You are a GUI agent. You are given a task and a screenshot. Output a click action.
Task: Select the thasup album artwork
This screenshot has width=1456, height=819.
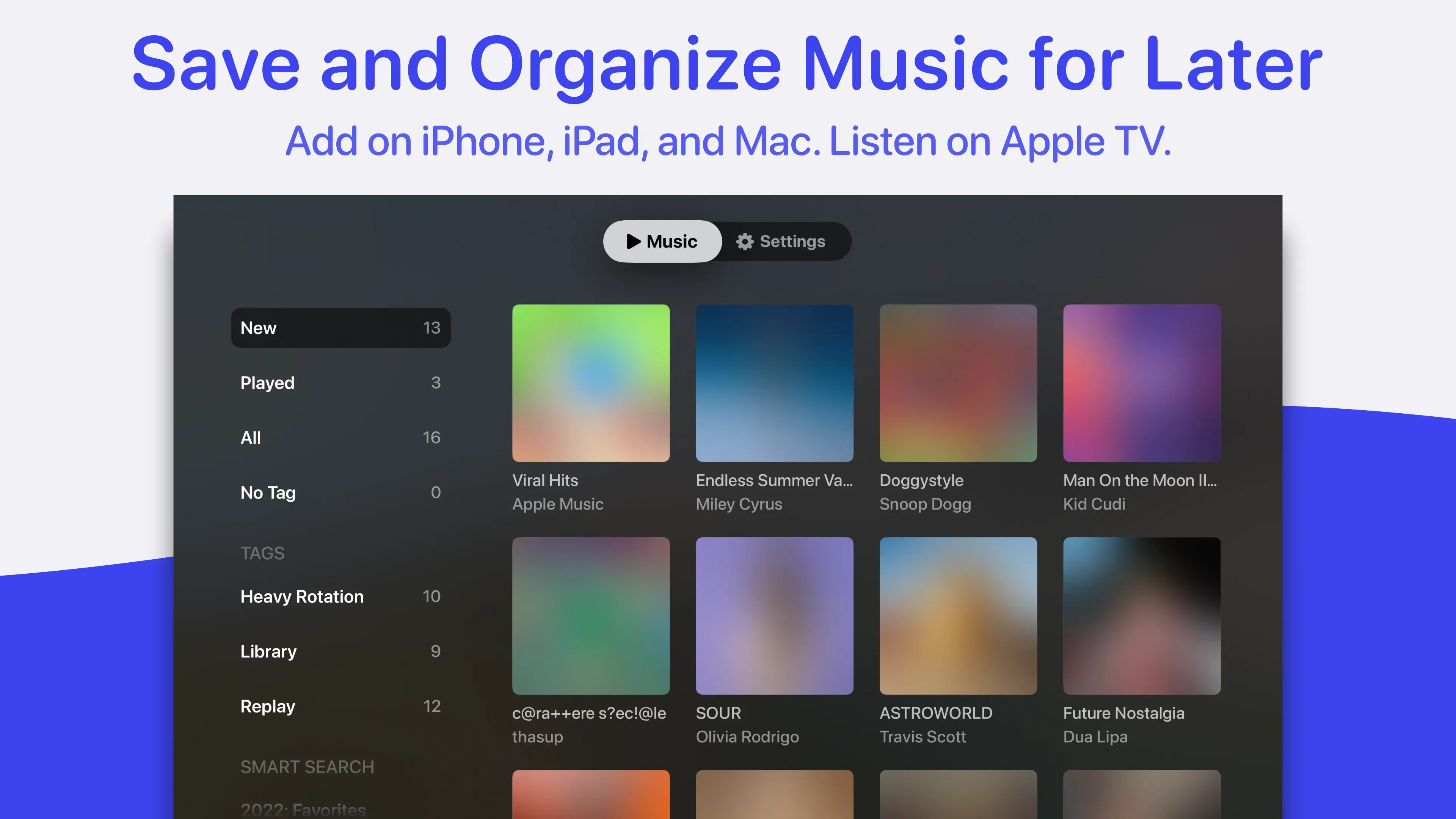click(x=591, y=615)
